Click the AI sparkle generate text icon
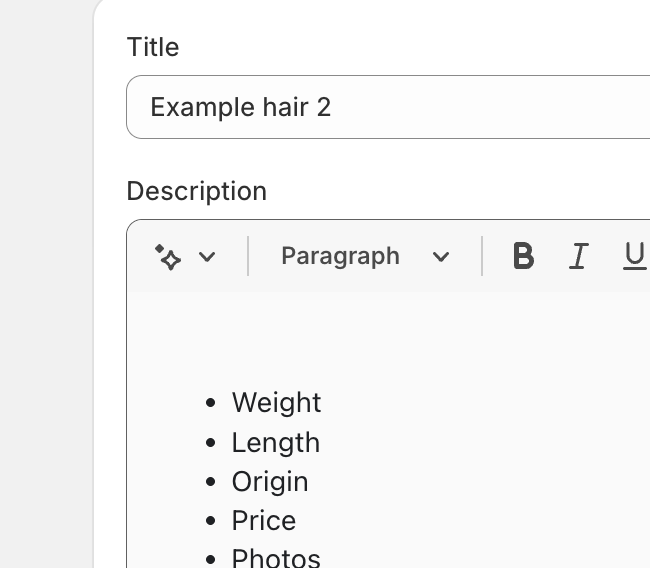 (168, 257)
